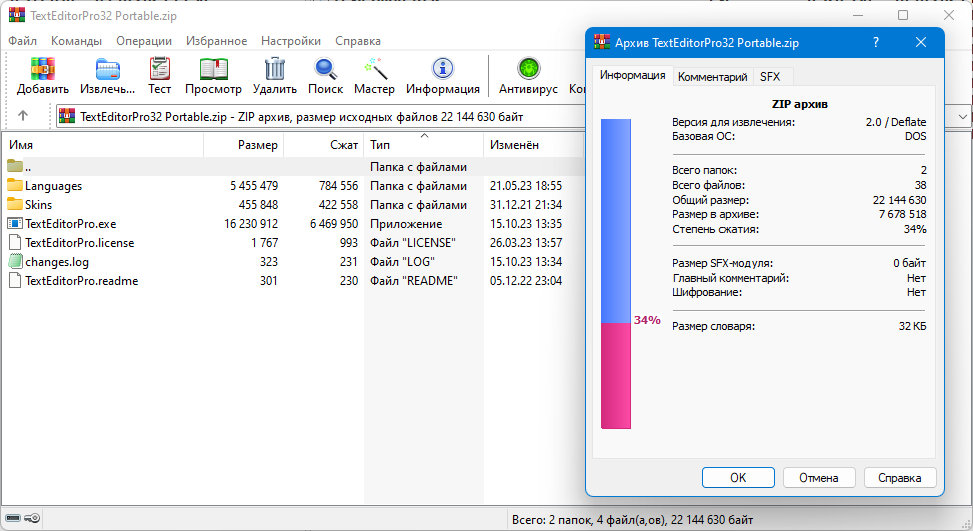Open the Просмотр (View) tool
973x531 pixels.
(x=213, y=69)
